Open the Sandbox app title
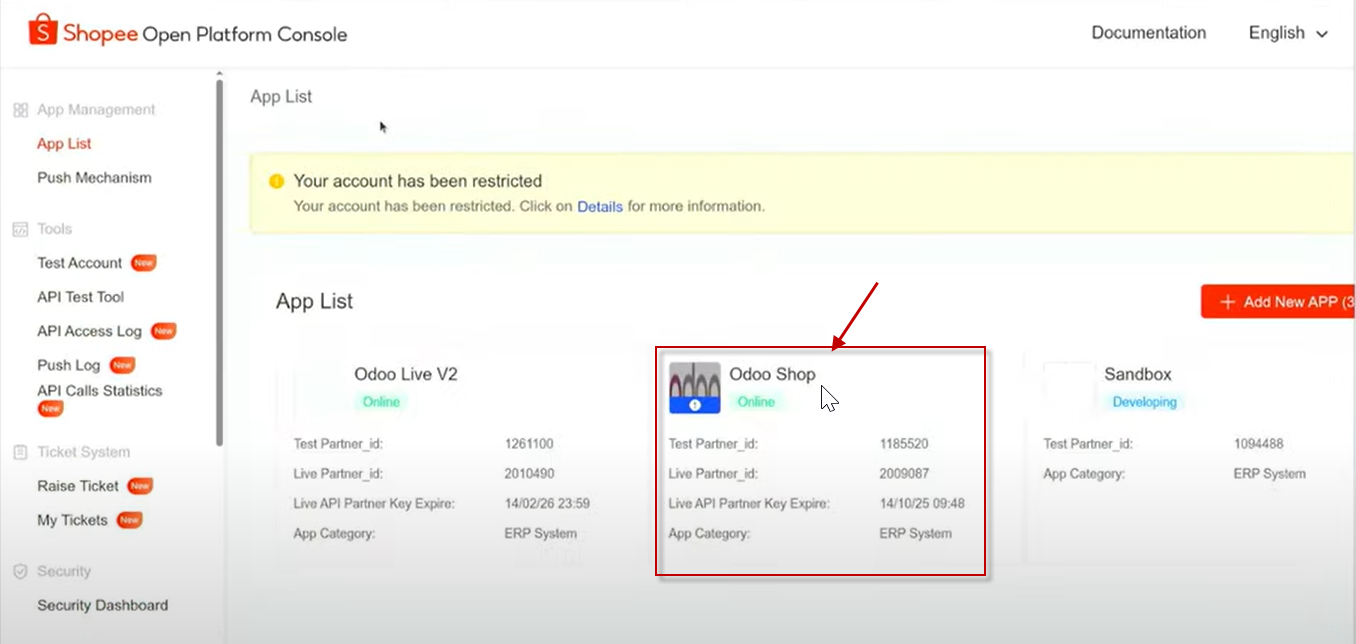This screenshot has height=644, width=1356. (x=1138, y=374)
